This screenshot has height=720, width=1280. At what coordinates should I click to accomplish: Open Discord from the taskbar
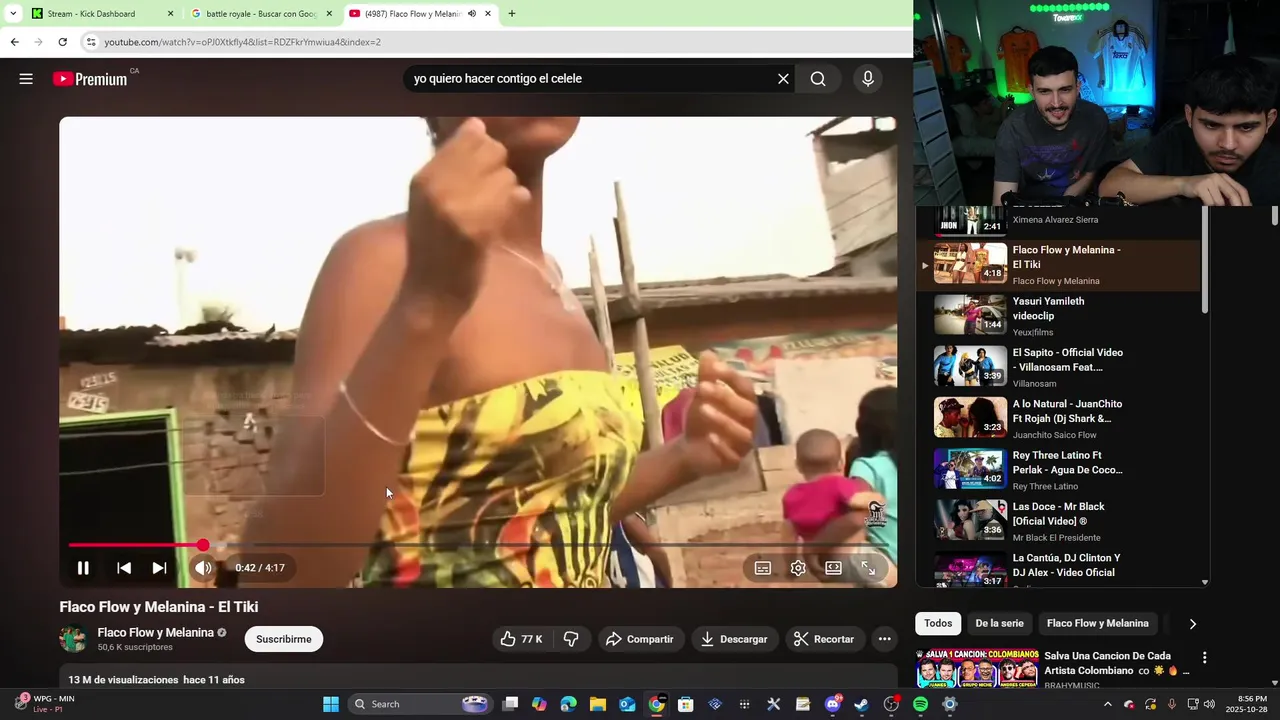point(832,704)
